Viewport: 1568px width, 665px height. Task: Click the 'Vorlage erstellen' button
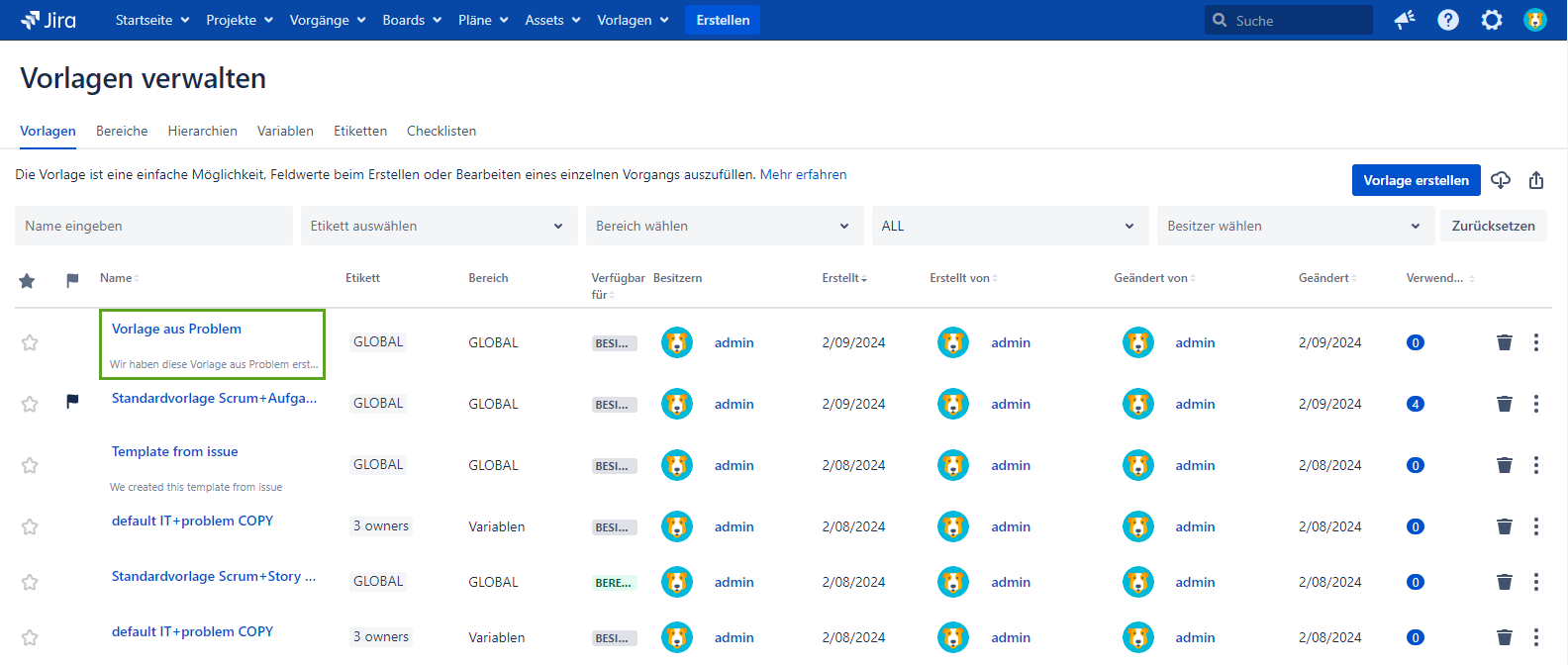click(1416, 180)
